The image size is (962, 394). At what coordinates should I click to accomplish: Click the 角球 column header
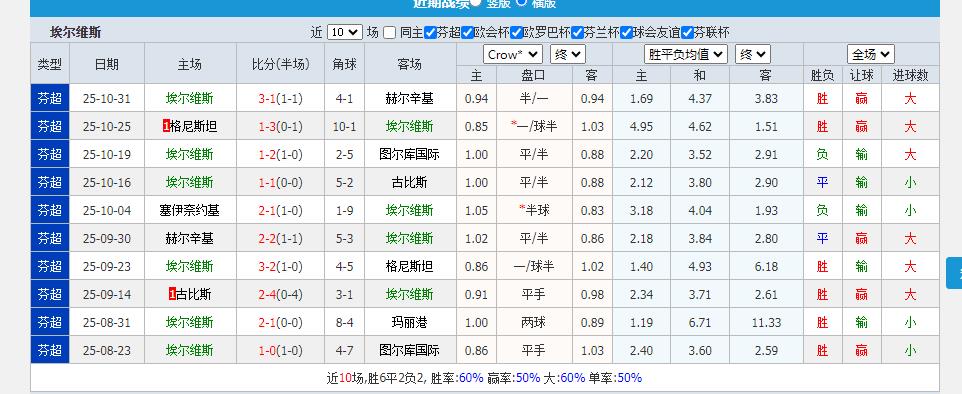click(344, 64)
